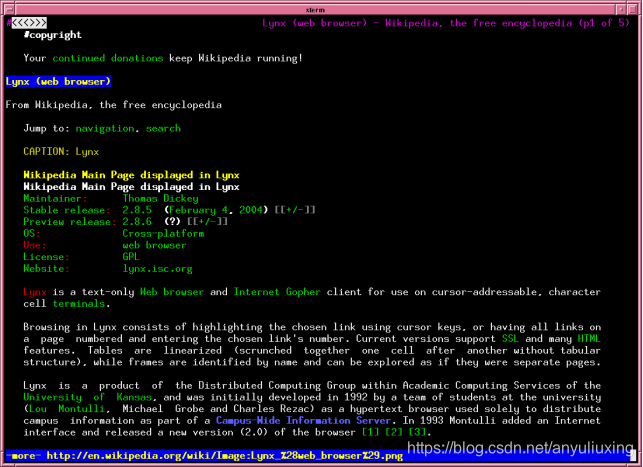Open the 'SSL' link
Viewport: 643px width, 467px height.
point(511,339)
